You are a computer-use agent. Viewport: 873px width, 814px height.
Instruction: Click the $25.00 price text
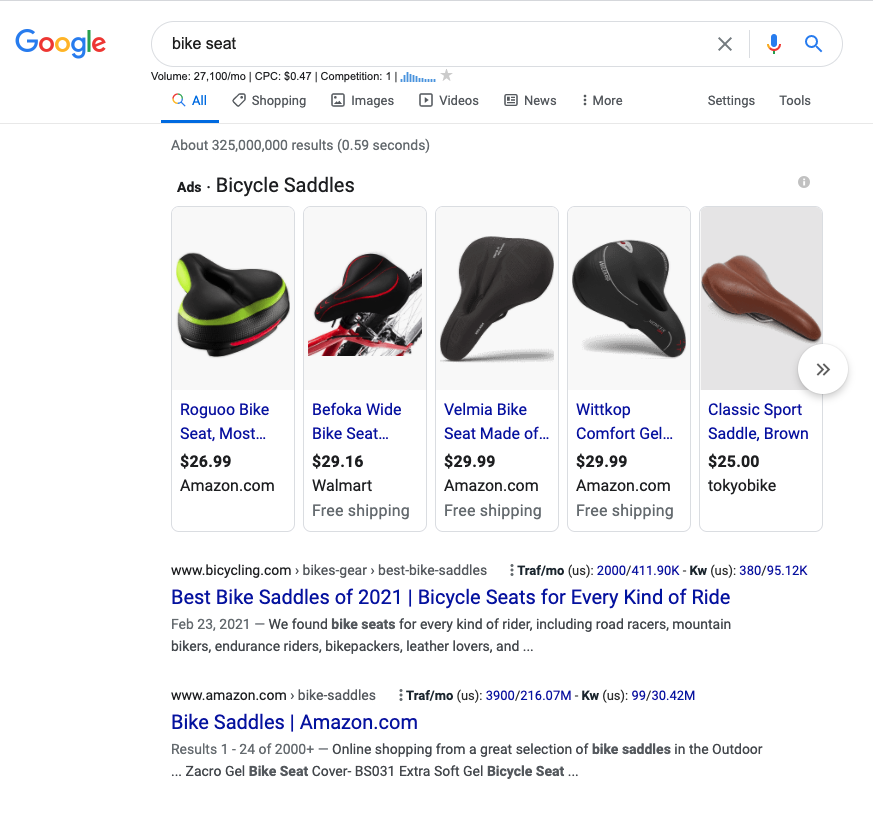tap(733, 462)
